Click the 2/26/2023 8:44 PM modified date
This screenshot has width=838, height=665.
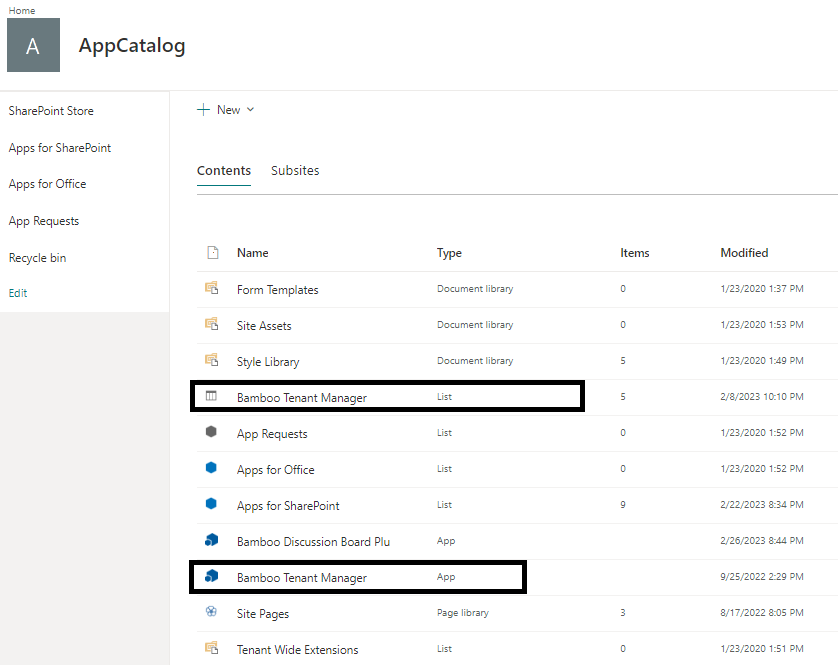pos(762,540)
